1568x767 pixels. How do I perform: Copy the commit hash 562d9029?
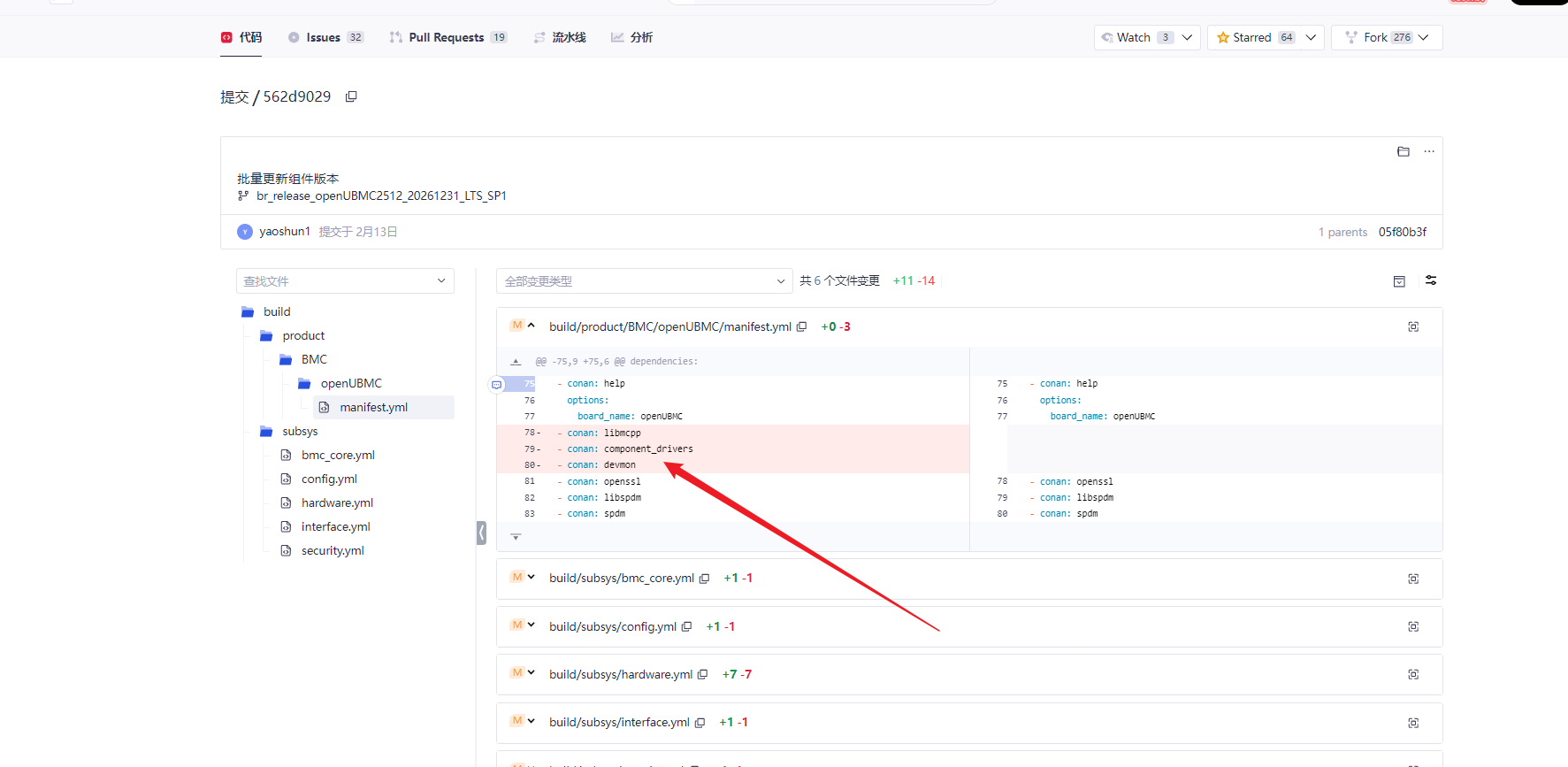coord(351,96)
